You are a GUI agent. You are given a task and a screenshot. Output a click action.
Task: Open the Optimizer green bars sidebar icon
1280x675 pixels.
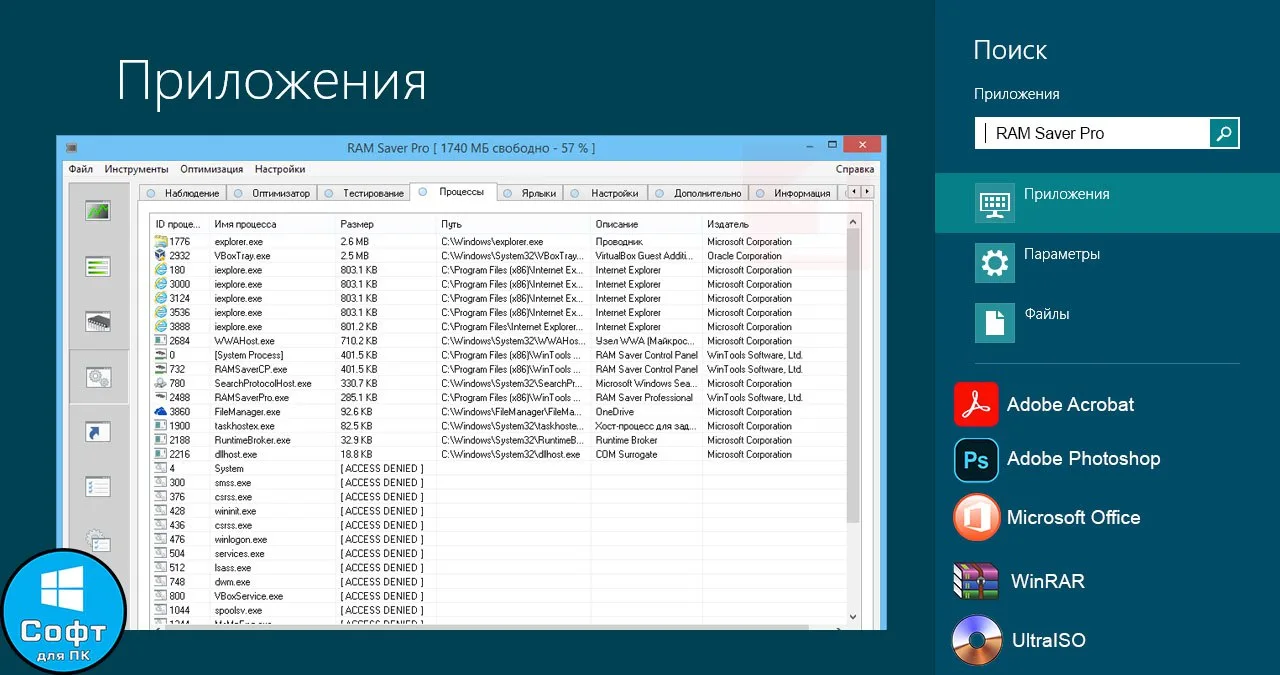tap(97, 267)
